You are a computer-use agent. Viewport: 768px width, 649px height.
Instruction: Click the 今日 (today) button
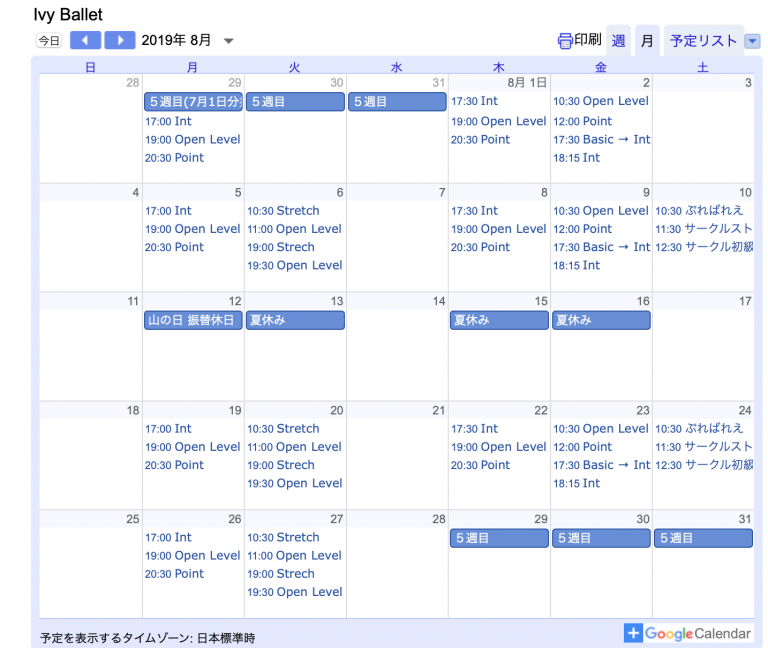tap(48, 41)
